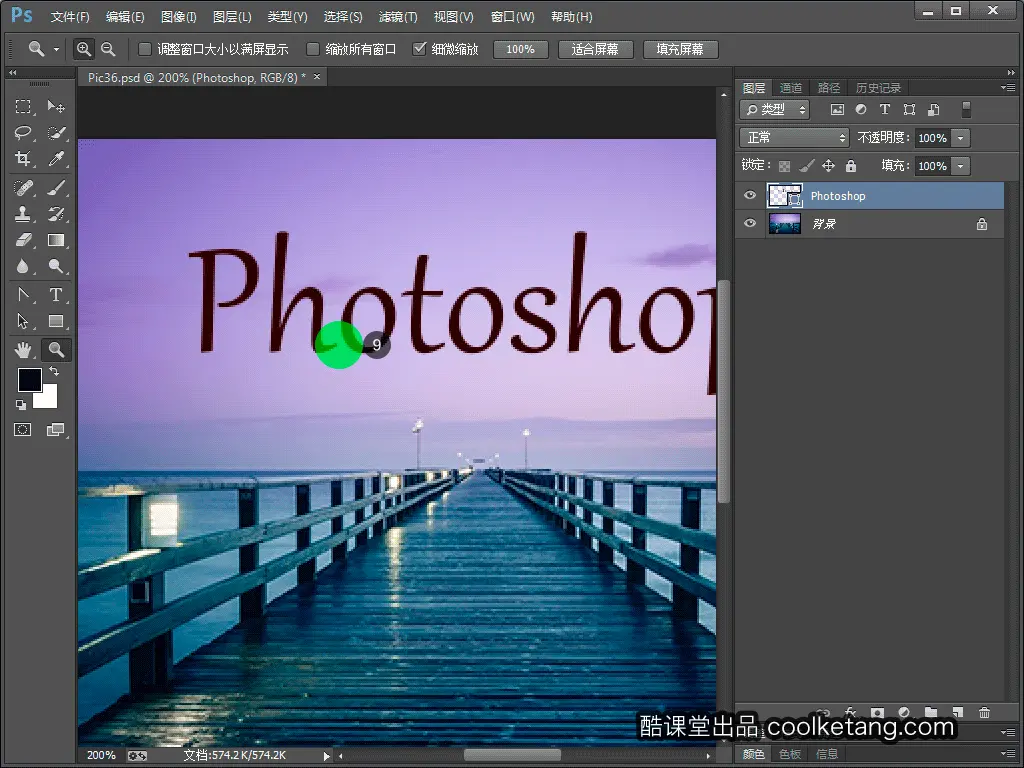Filter layers by smart objects
The width and height of the screenshot is (1024, 768).
(934, 110)
